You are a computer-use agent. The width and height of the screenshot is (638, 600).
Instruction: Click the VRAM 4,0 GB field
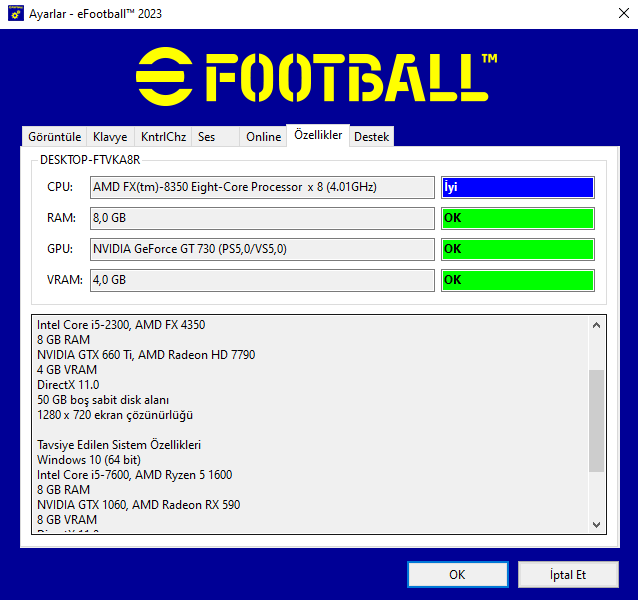[262, 280]
